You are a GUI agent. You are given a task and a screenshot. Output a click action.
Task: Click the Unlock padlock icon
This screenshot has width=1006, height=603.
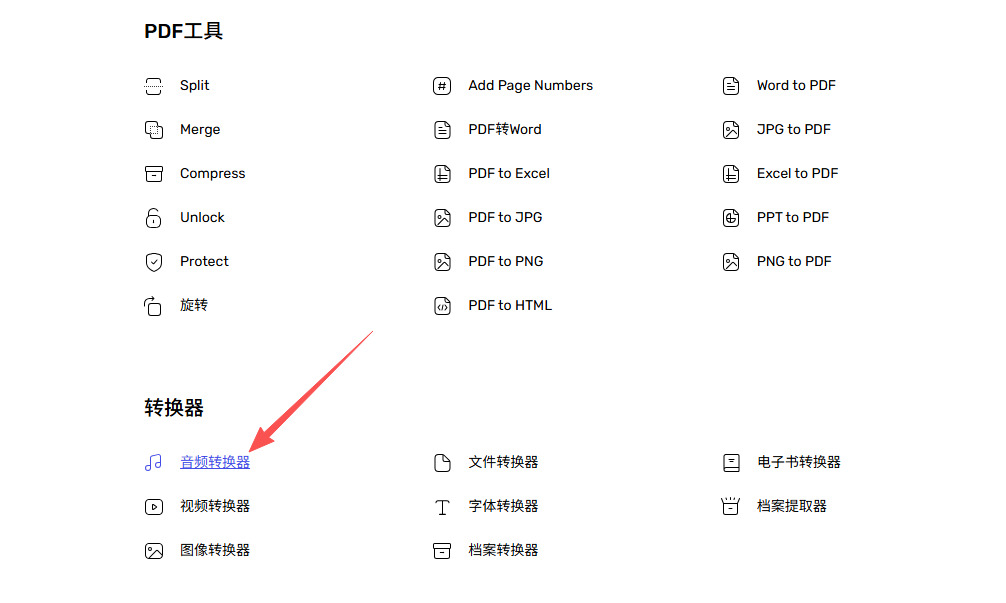pyautogui.click(x=153, y=218)
